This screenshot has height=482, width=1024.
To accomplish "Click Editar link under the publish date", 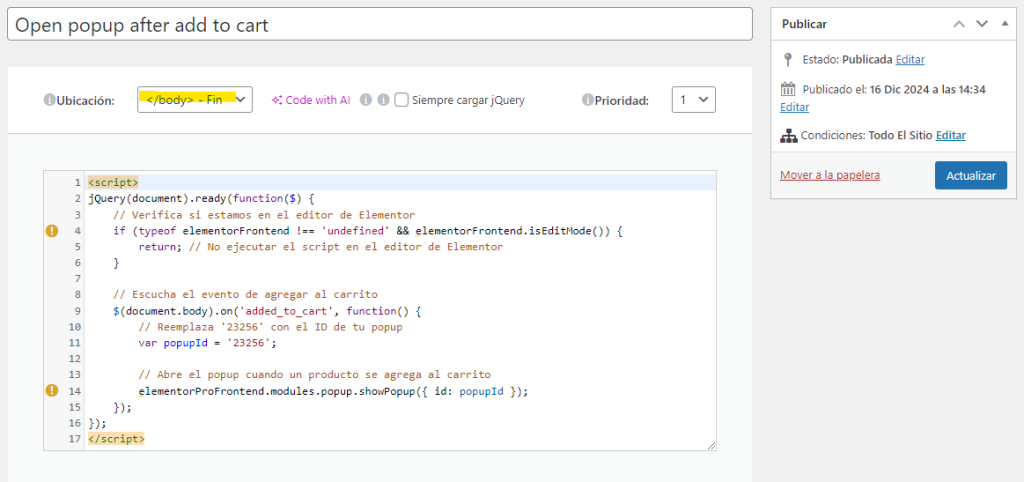I will [794, 107].
